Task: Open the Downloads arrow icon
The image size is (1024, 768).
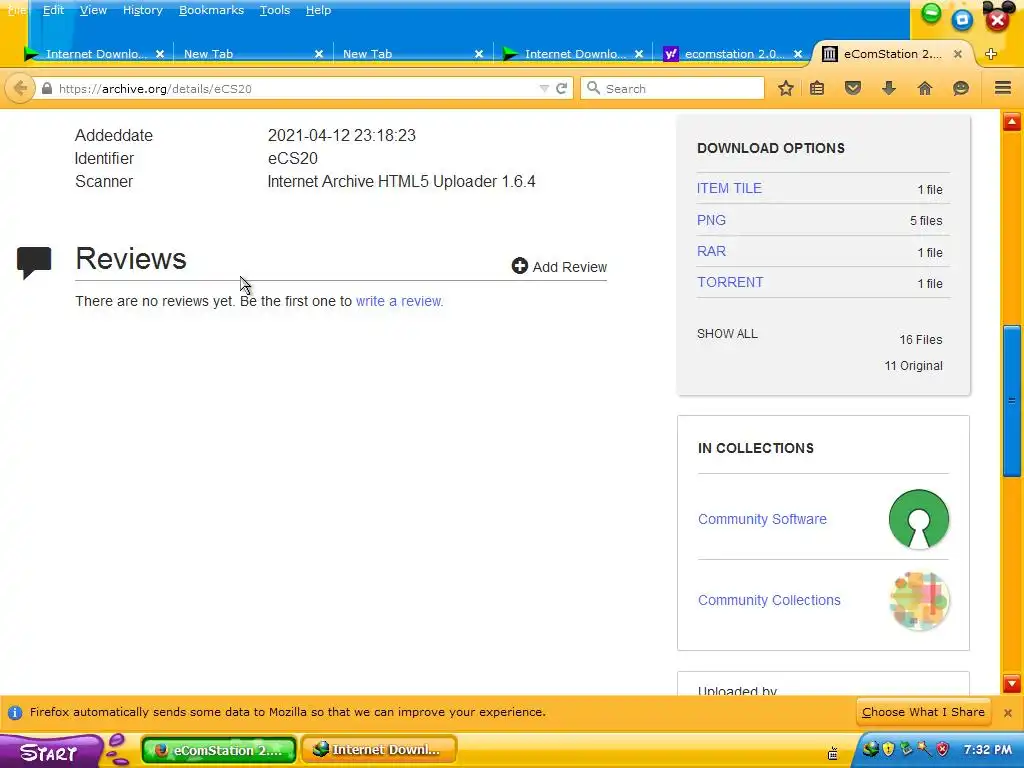Action: (889, 88)
